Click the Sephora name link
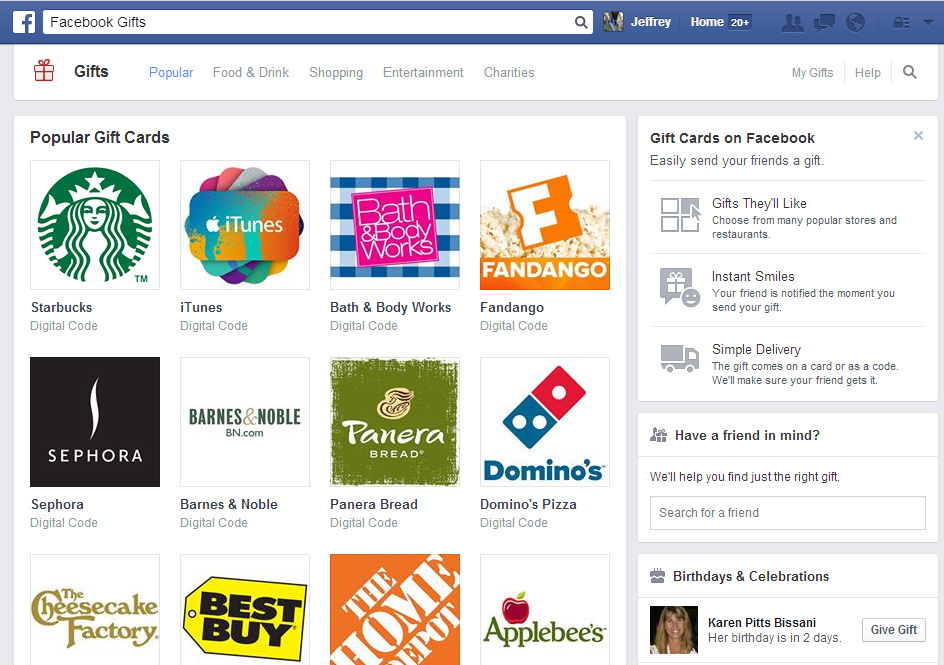 pos(57,504)
